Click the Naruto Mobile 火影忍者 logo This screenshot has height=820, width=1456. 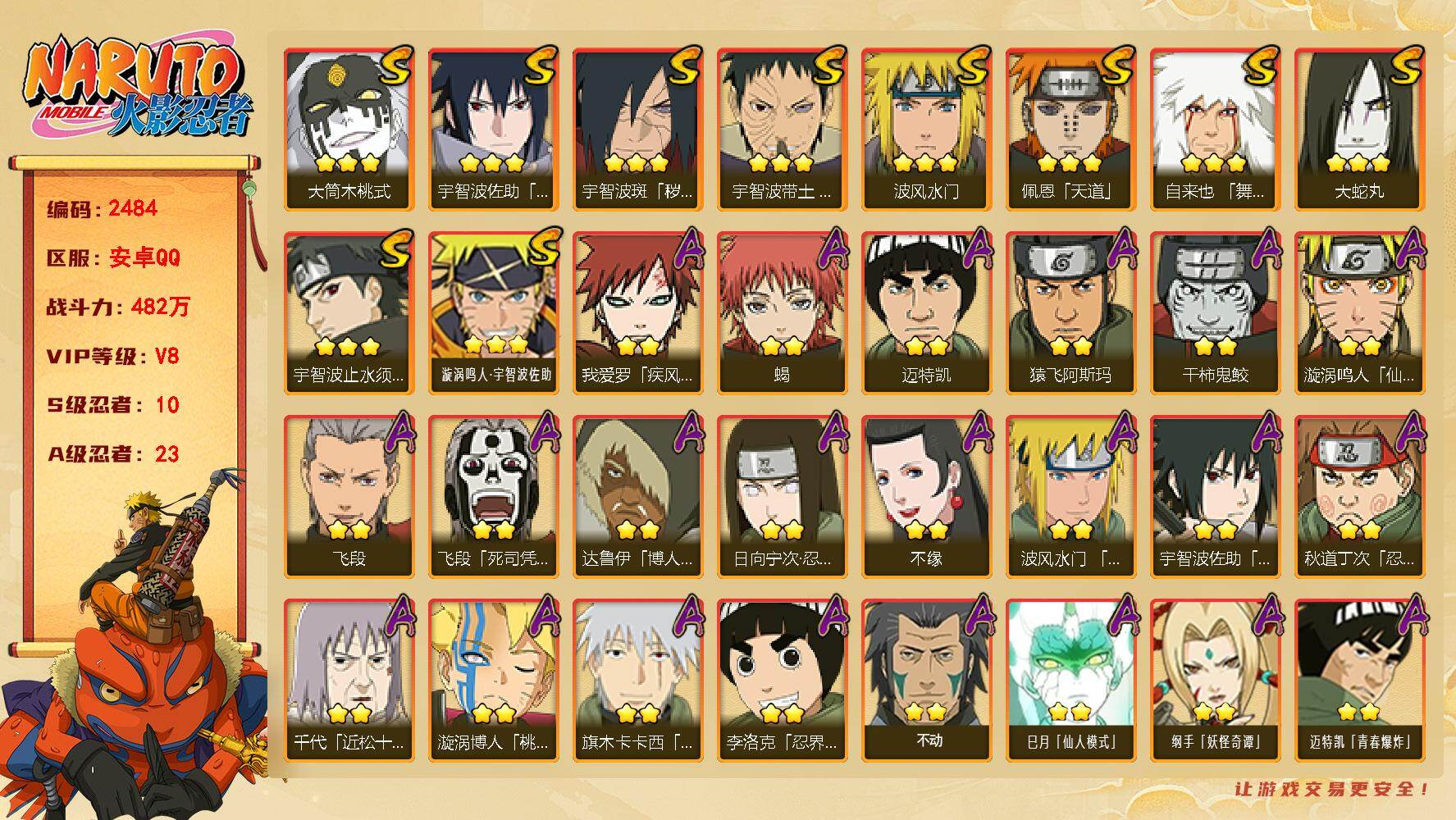pyautogui.click(x=137, y=89)
